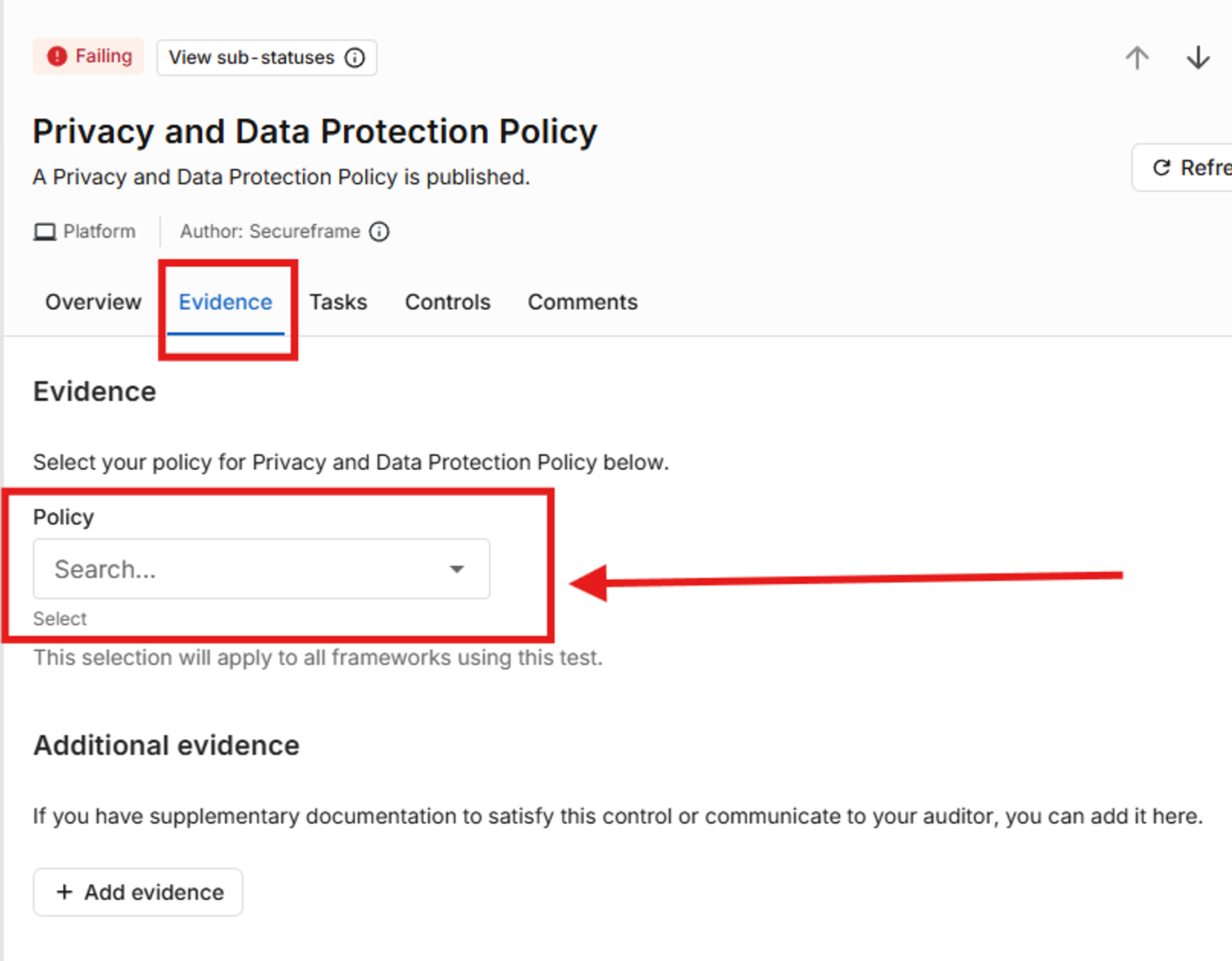Click the red Failing status badge
This screenshot has width=1232, height=961.
point(89,56)
